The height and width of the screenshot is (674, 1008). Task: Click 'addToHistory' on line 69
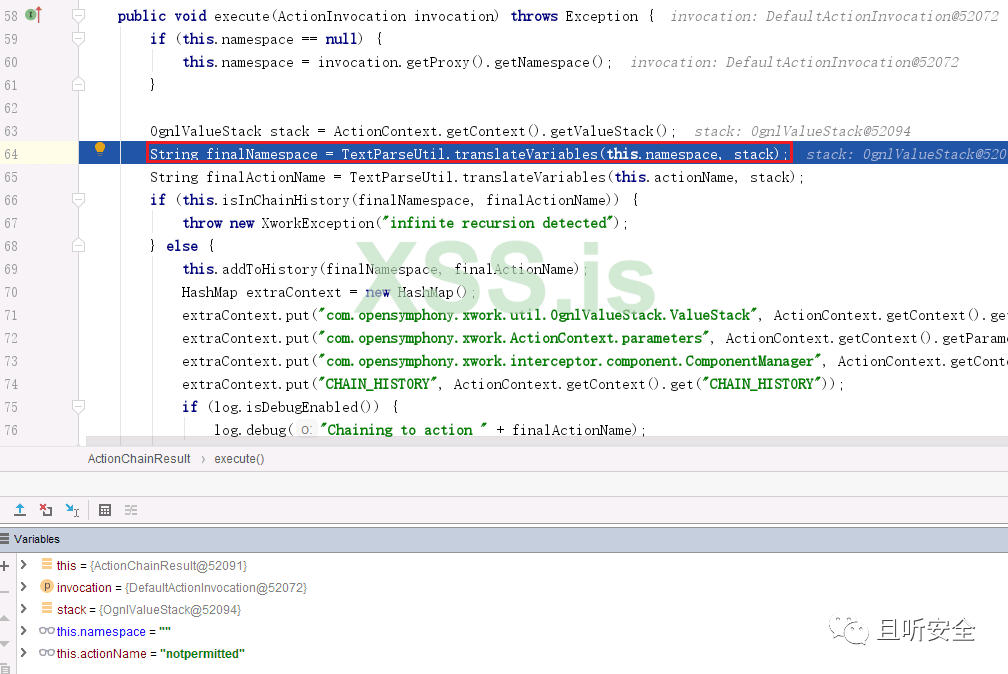coord(269,269)
